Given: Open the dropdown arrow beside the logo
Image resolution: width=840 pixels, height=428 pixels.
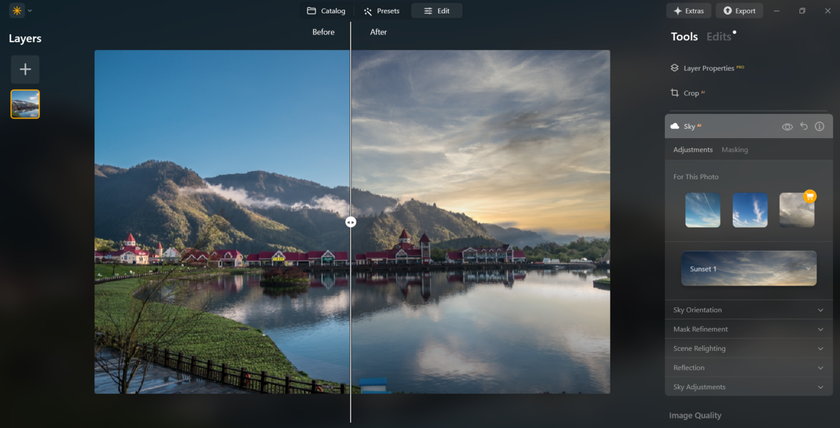Looking at the screenshot, I should 29,11.
